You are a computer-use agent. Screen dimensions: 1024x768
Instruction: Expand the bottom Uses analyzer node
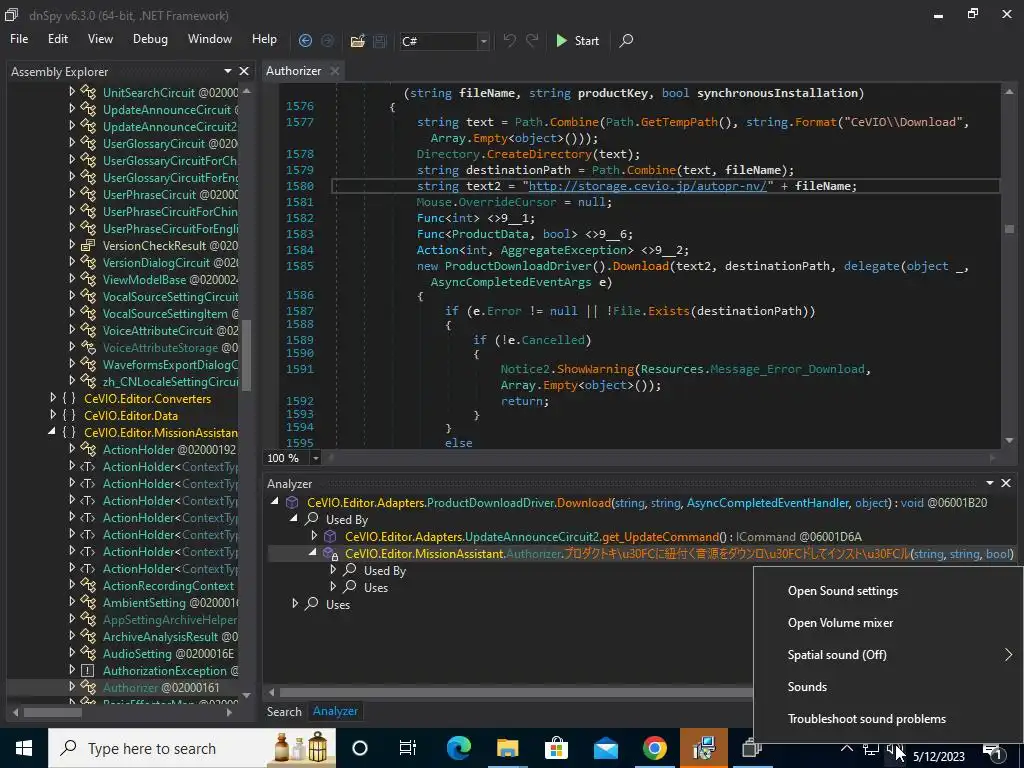click(295, 603)
